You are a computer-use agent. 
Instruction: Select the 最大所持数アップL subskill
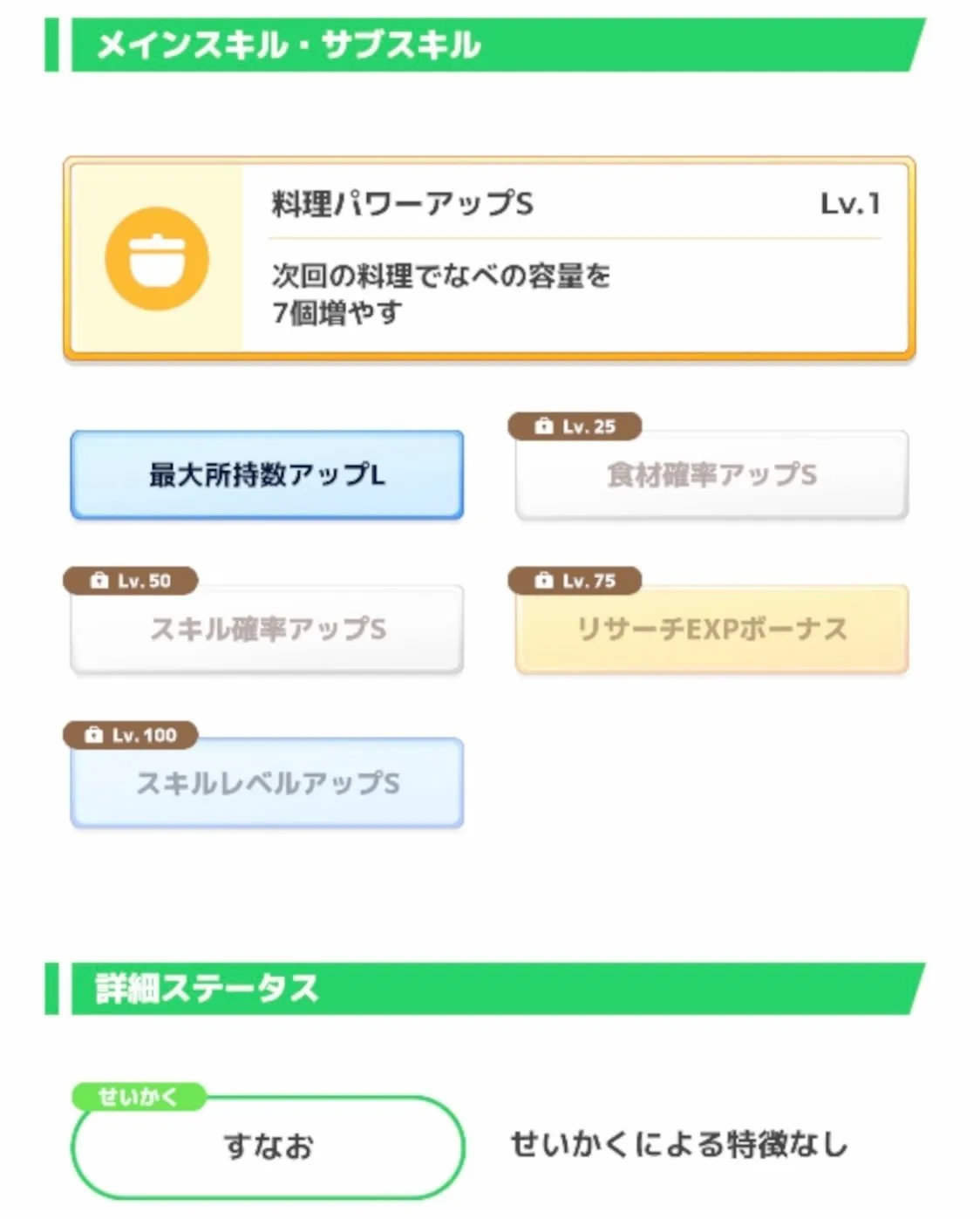click(267, 475)
